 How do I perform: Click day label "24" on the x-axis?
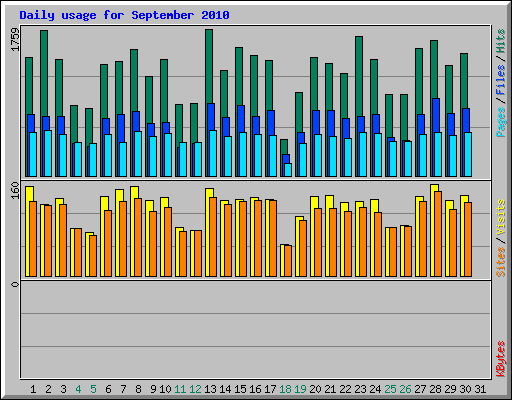(x=375, y=389)
